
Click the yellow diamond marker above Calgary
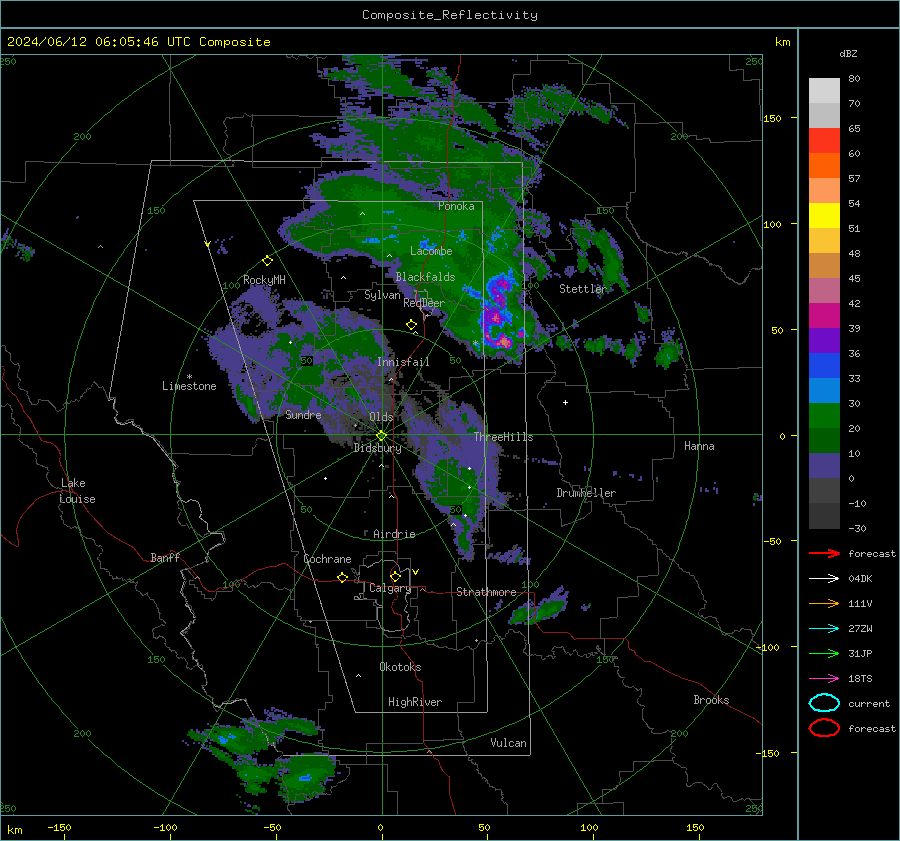pos(395,576)
